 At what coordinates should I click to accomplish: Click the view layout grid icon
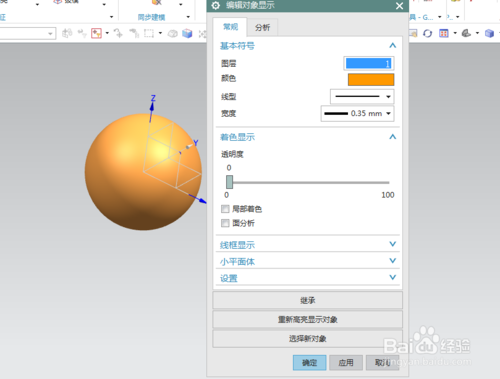pos(444,33)
